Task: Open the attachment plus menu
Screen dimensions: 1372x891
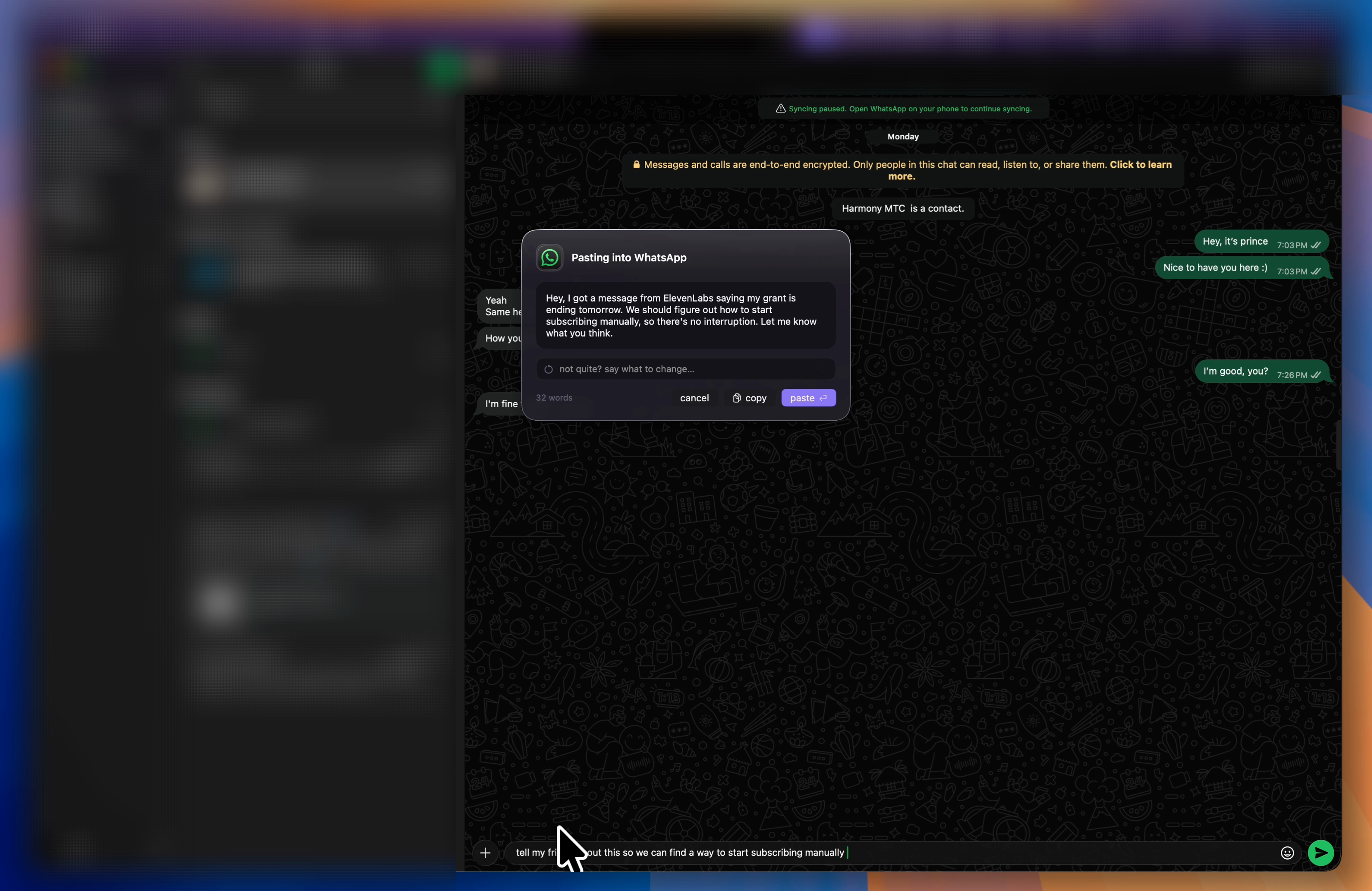Action: (x=485, y=852)
